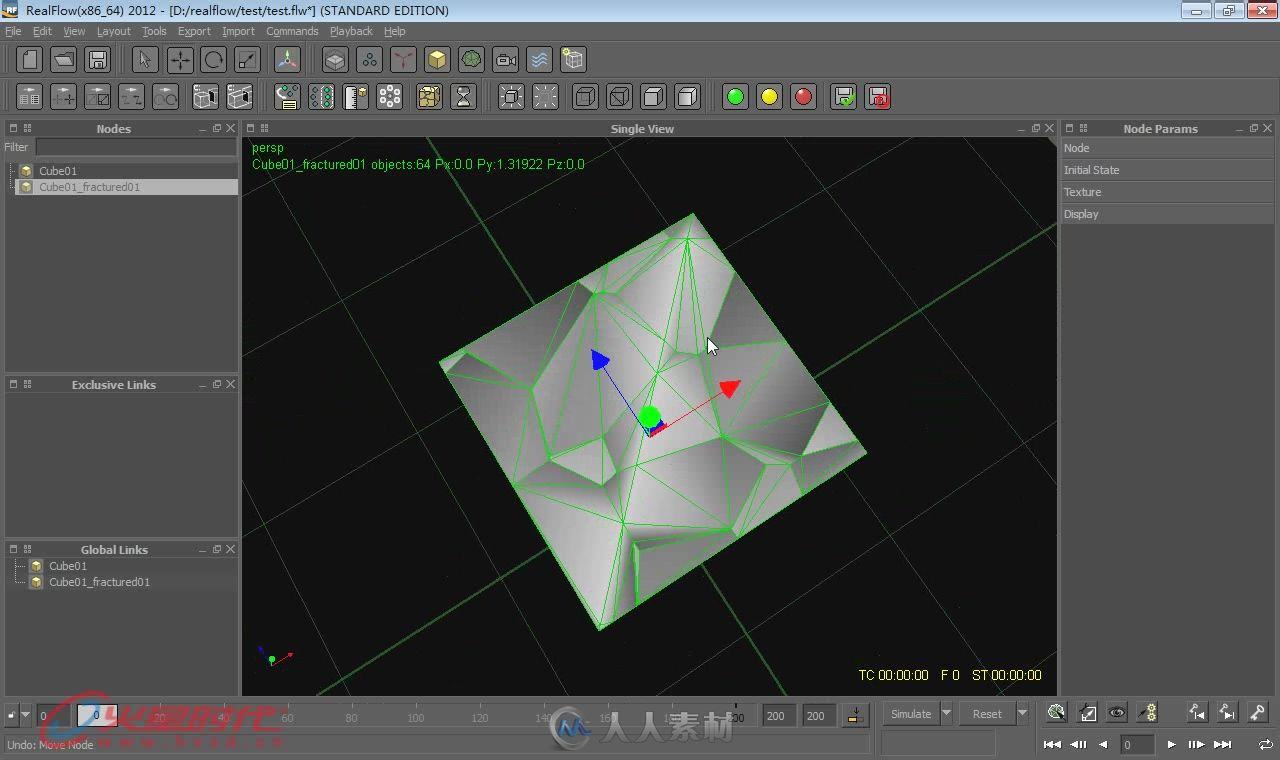
Task: Click the green mesh icon
Action: coord(472,59)
